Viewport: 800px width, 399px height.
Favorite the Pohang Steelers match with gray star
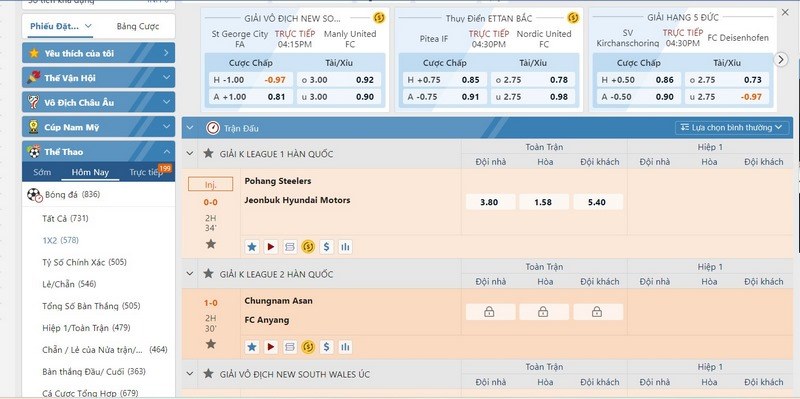pos(211,244)
